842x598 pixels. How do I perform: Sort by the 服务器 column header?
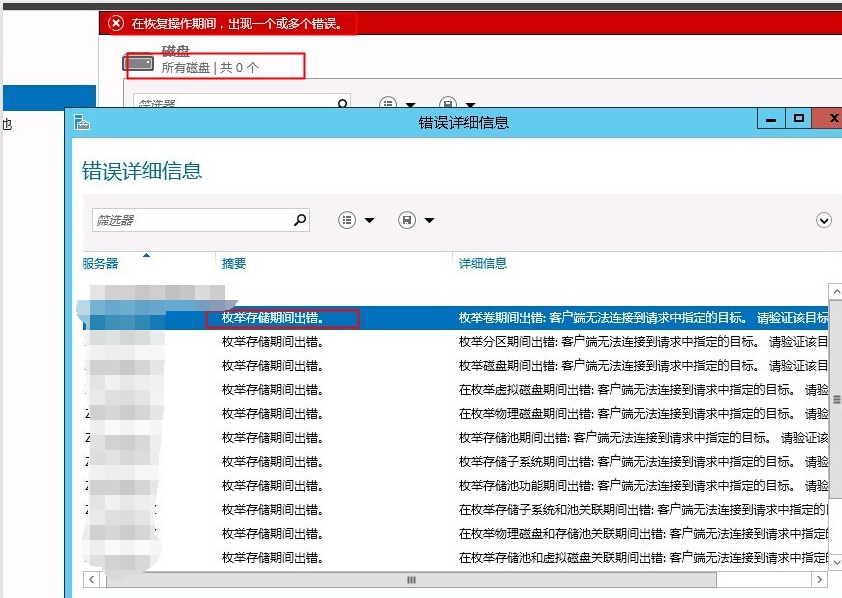coord(100,264)
